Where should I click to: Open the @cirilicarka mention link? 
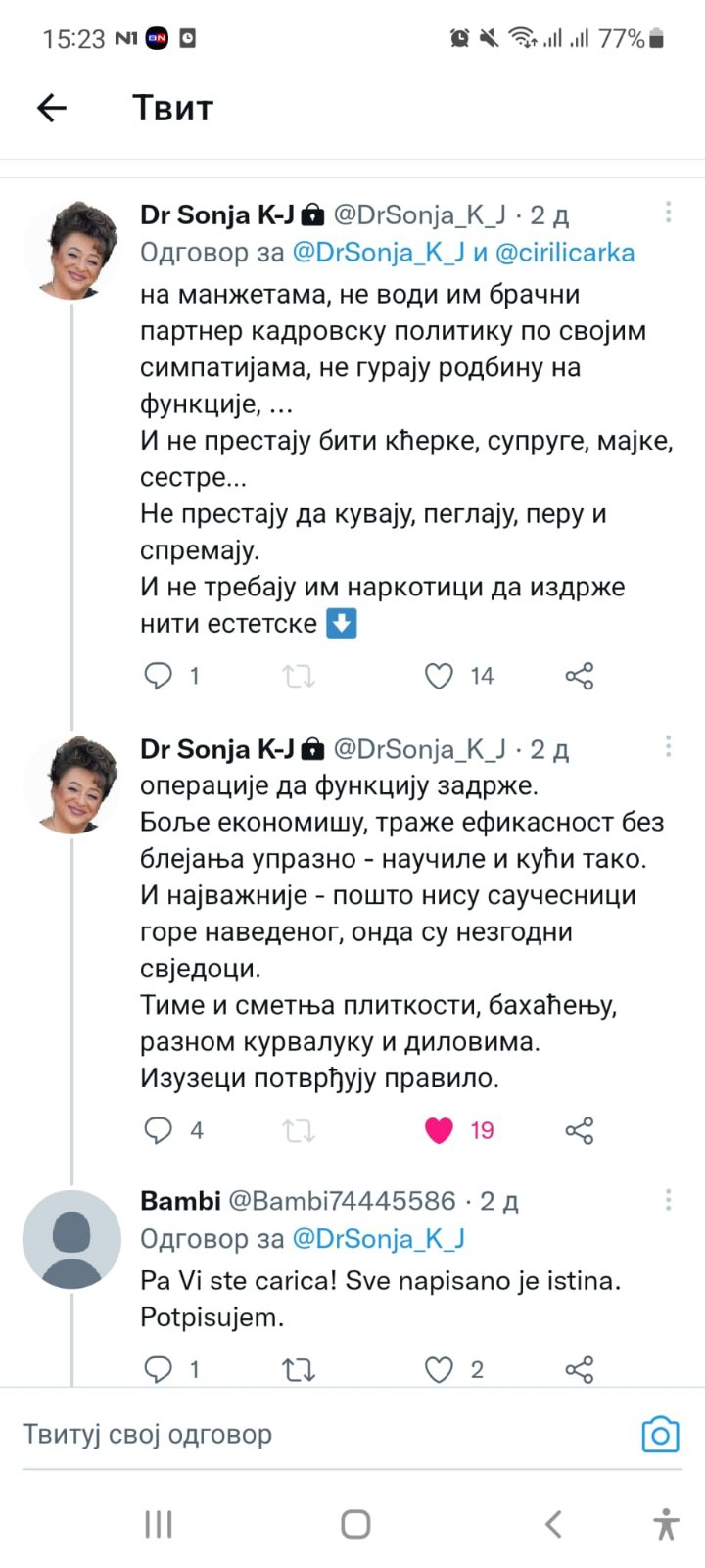[565, 253]
